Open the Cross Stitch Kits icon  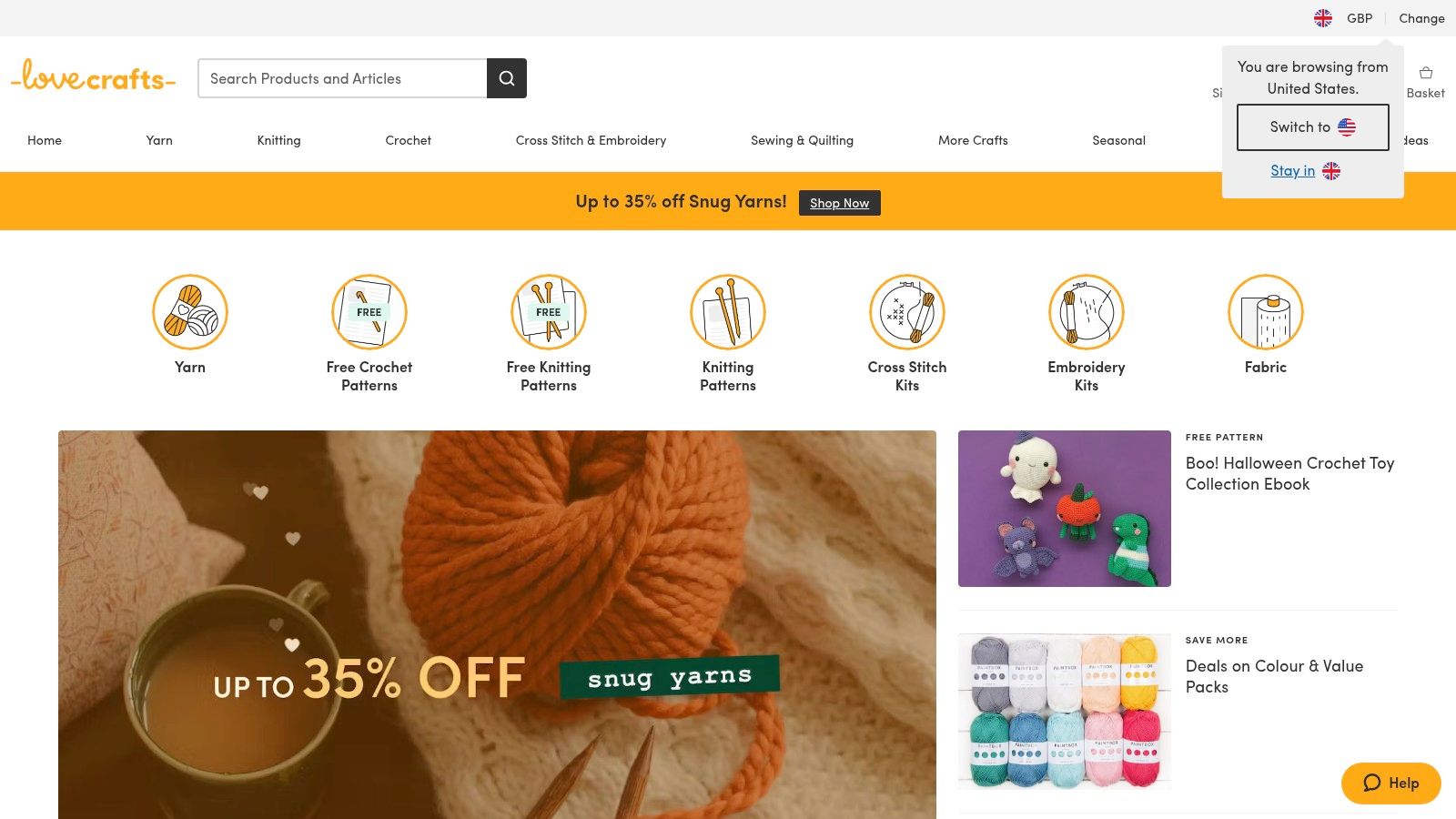[x=907, y=312]
